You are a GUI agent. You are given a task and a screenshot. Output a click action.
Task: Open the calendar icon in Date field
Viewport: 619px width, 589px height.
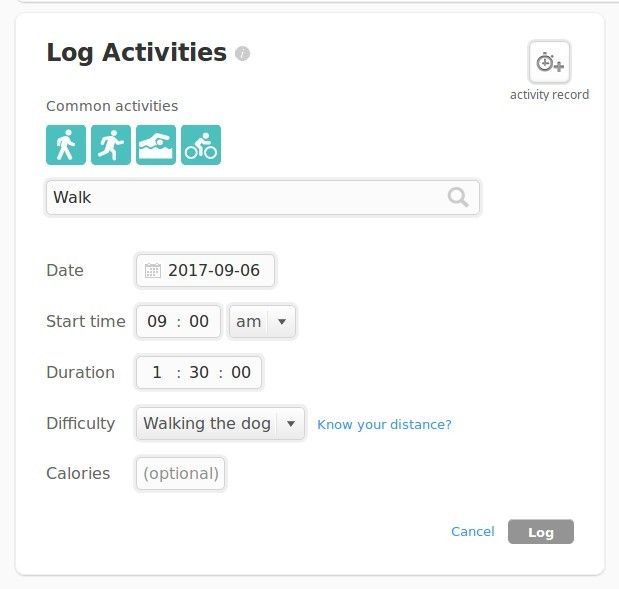153,270
